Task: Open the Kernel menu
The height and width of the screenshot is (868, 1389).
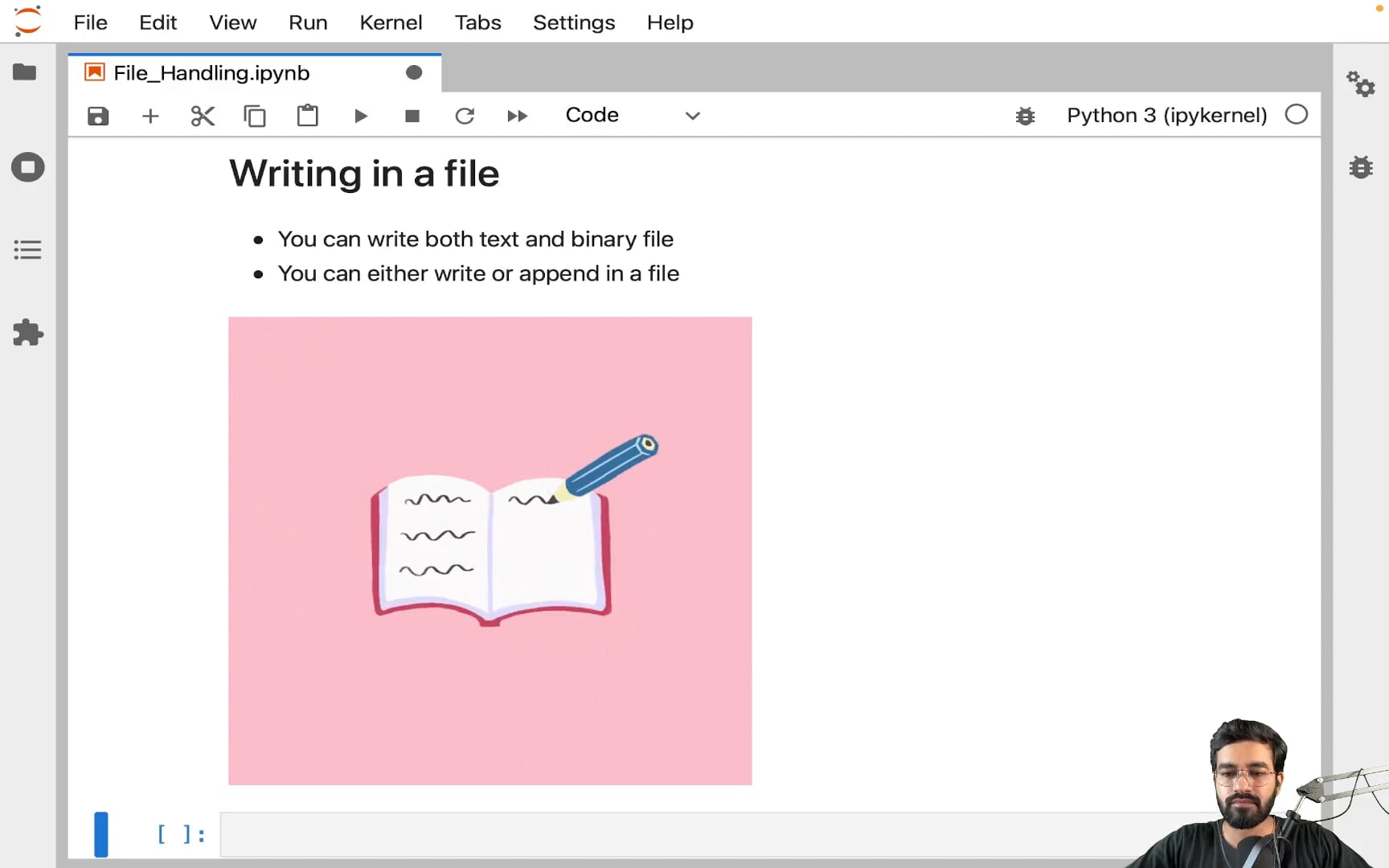Action: tap(391, 23)
